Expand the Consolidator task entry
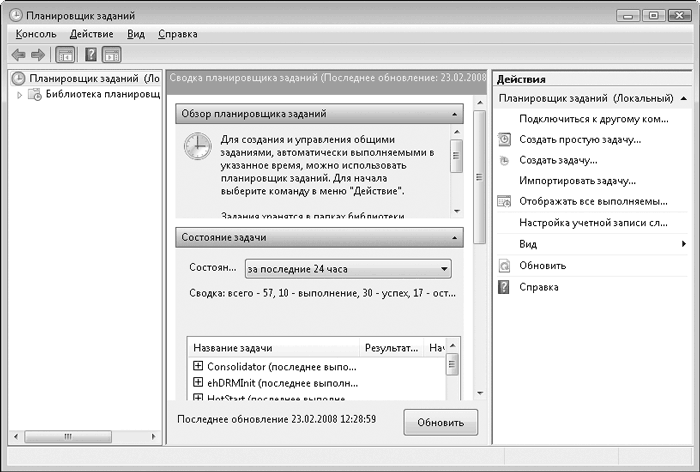Viewport: 700px width, 472px height. [x=197, y=366]
